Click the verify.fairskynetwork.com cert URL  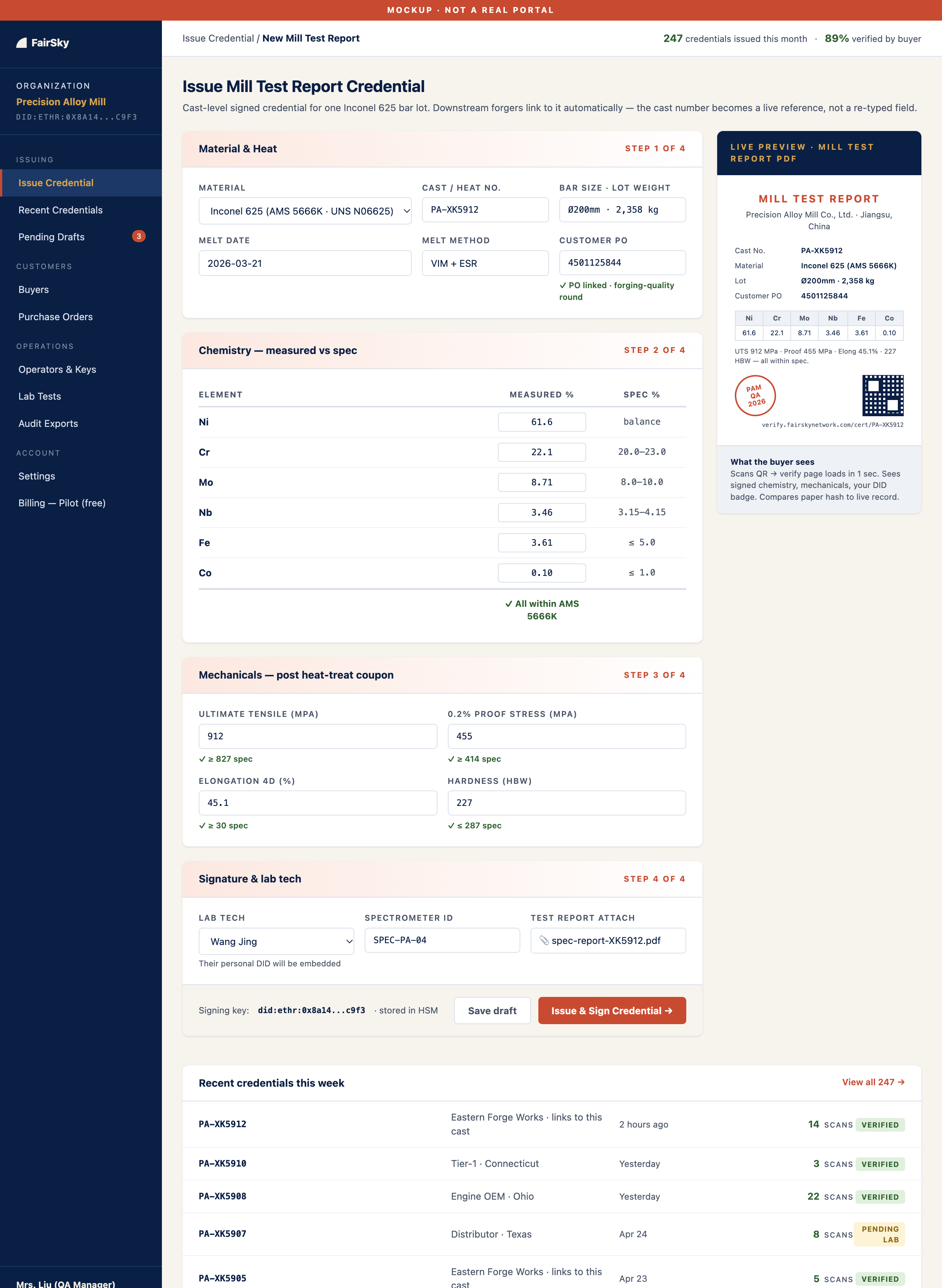coord(832,425)
